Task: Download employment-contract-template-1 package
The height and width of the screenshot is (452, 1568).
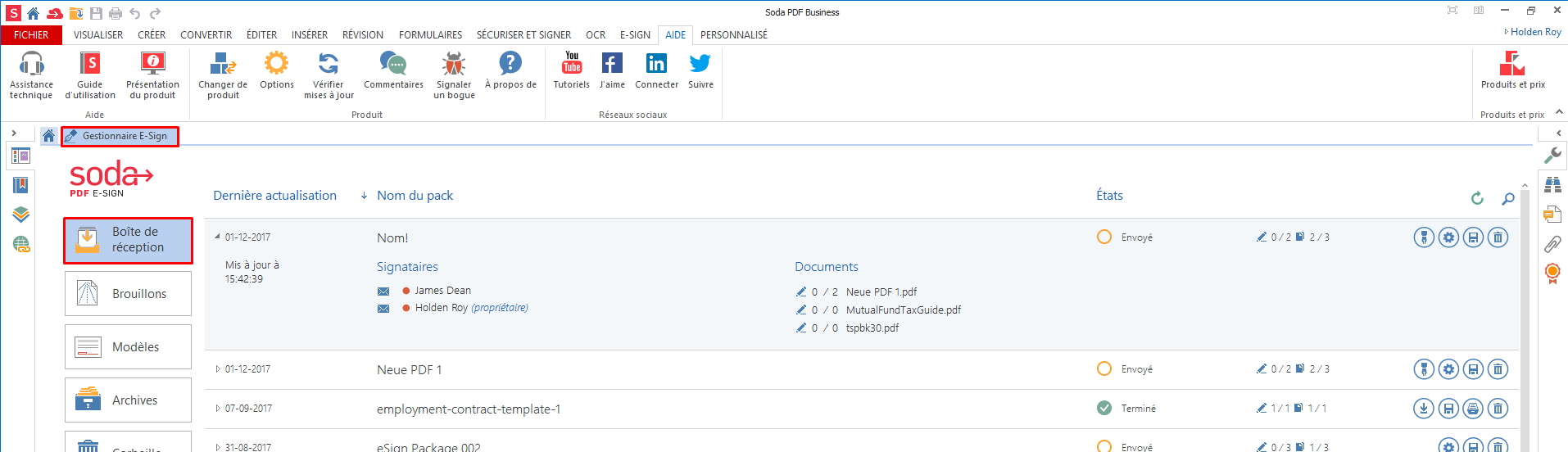Action: [1424, 409]
